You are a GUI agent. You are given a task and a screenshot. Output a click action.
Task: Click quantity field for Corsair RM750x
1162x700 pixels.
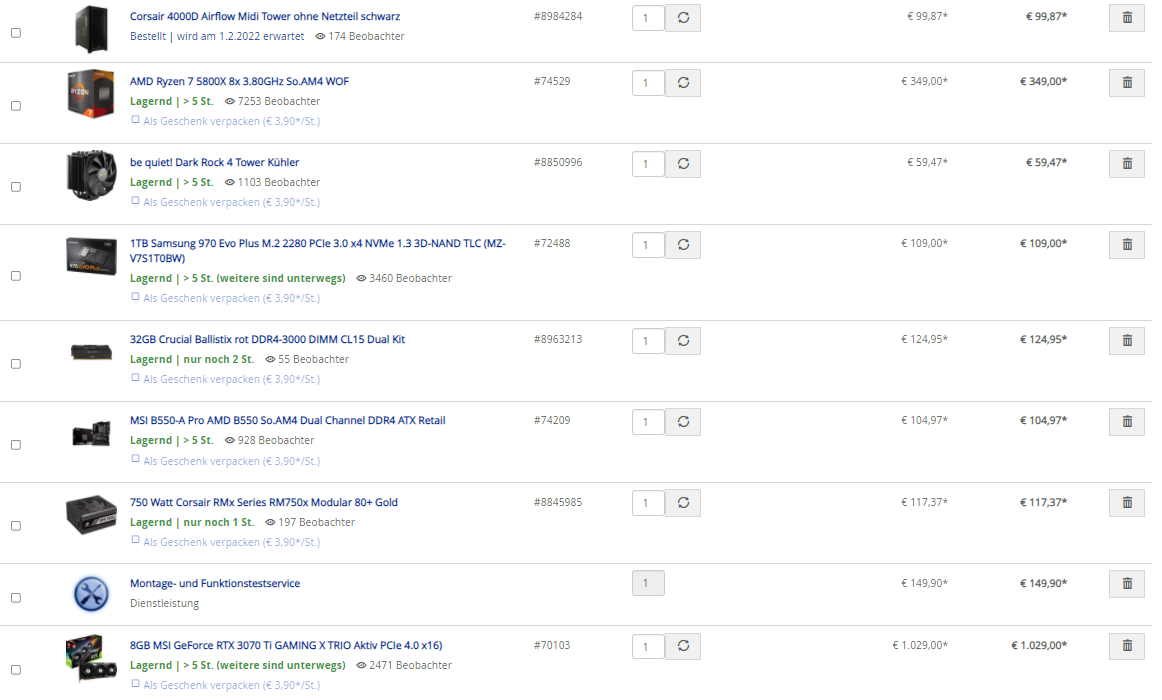tap(648, 503)
